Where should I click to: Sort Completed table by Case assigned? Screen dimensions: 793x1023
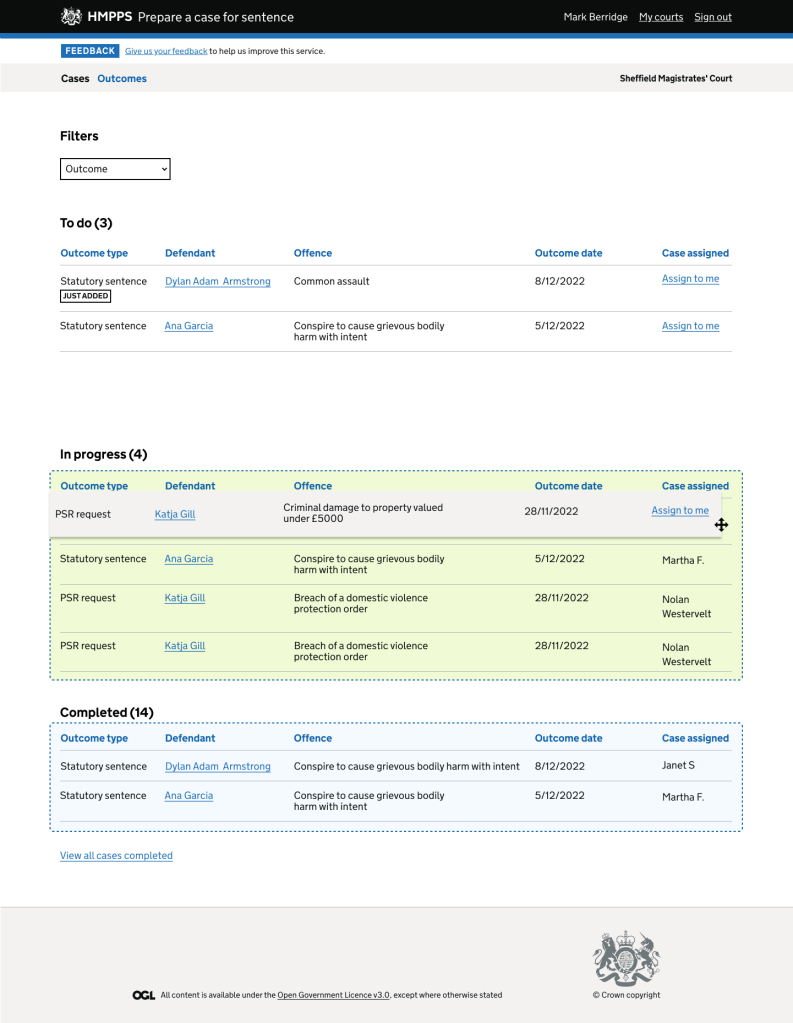point(695,738)
